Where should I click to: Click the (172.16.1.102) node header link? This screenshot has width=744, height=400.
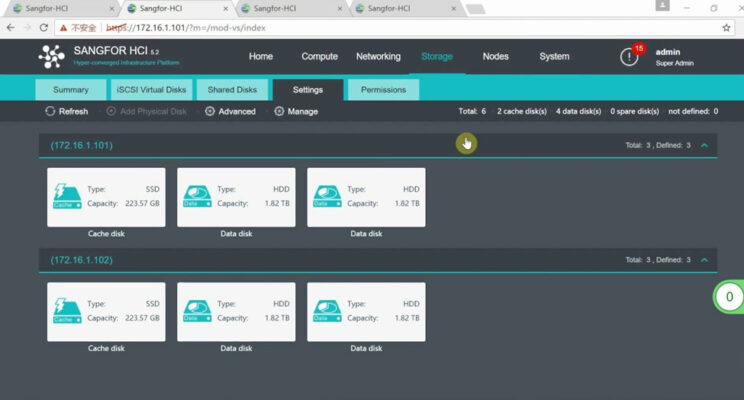(82, 260)
